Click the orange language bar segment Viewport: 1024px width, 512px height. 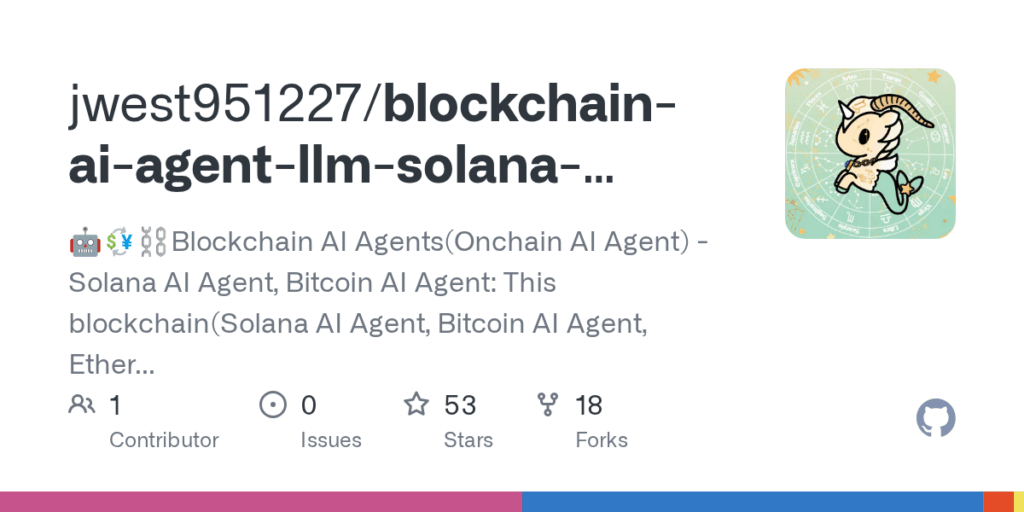(998, 502)
